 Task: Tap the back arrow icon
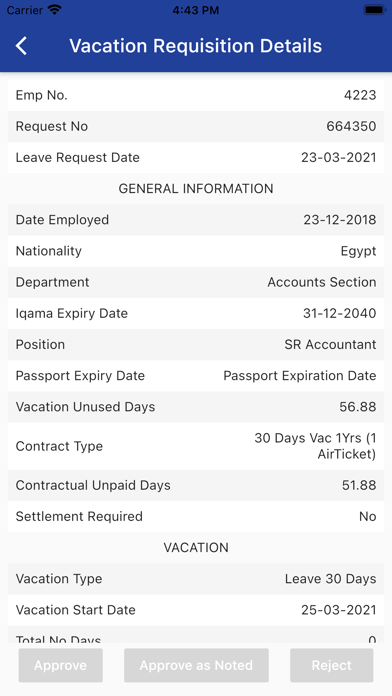[21, 46]
